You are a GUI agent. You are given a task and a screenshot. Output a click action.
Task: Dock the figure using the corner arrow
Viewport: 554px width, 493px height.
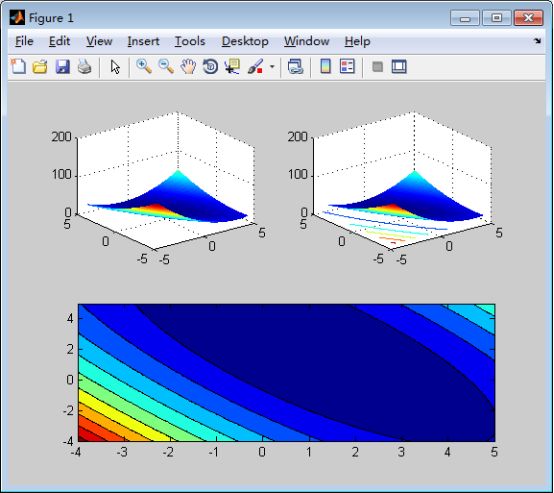pos(537,41)
